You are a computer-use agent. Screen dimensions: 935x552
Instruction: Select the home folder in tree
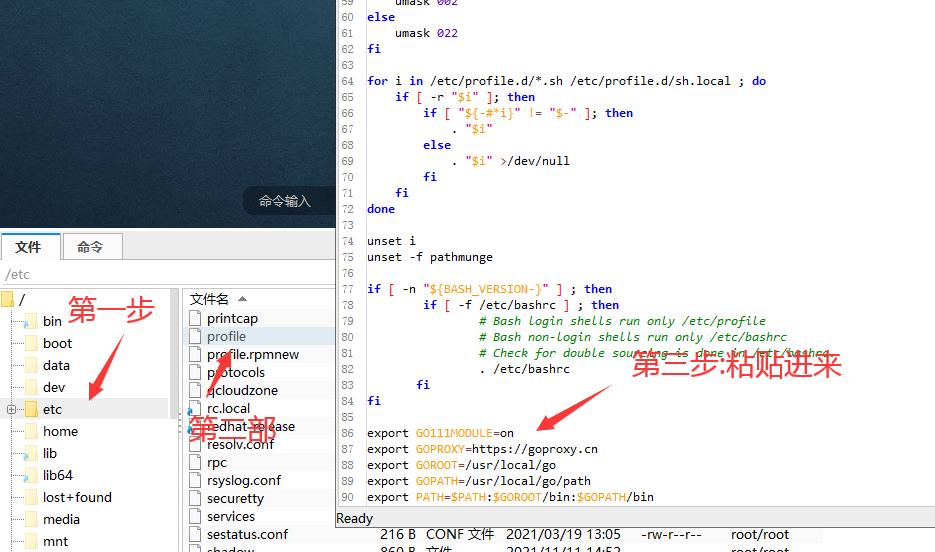[x=60, y=432]
